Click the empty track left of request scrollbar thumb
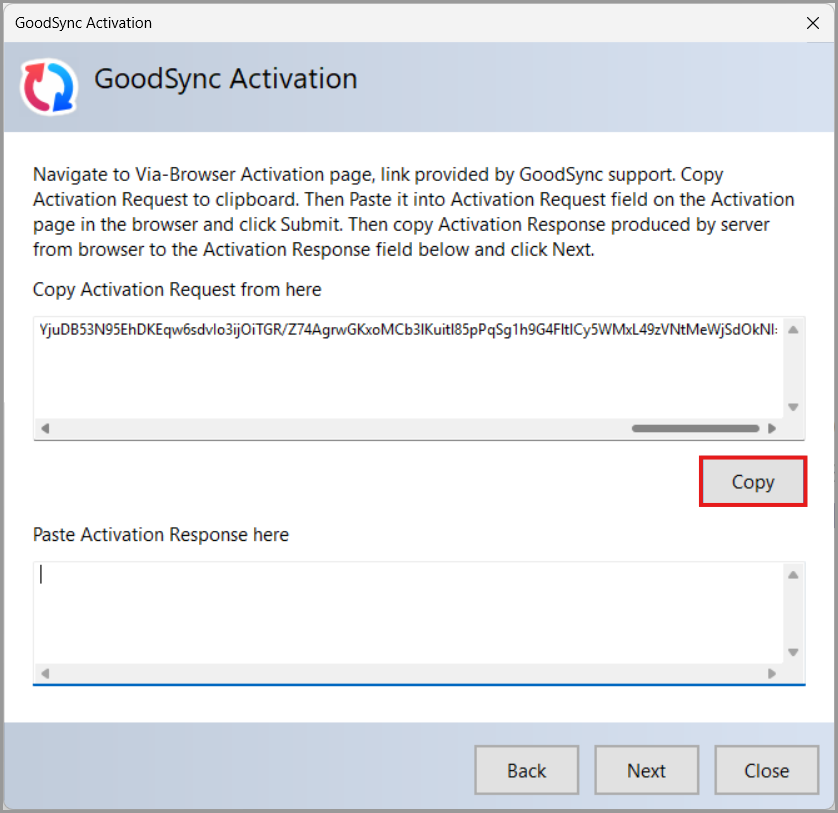This screenshot has height=813, width=838. (342, 428)
